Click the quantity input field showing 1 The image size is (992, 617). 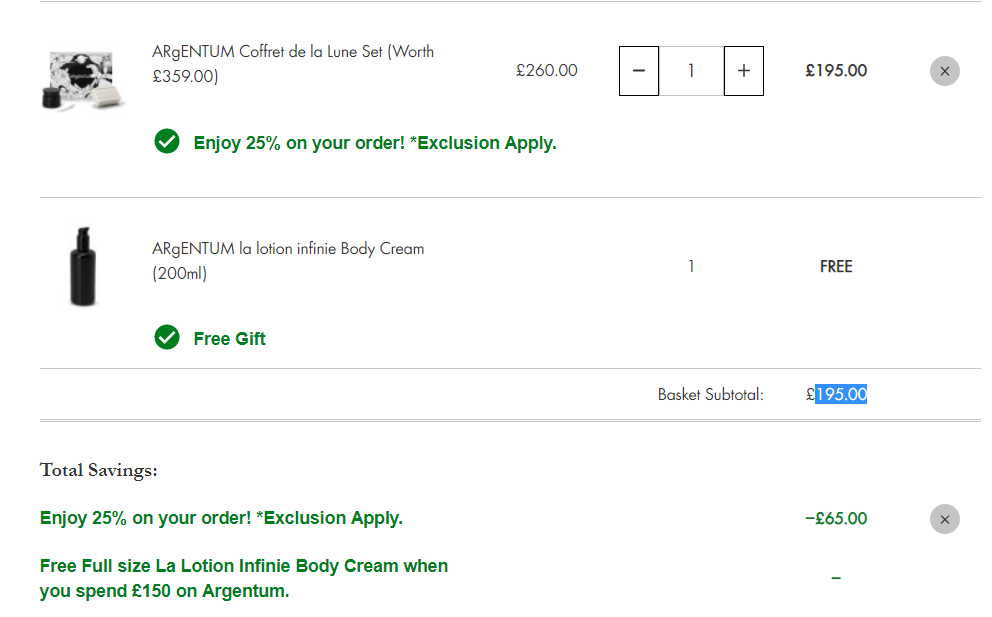691,71
